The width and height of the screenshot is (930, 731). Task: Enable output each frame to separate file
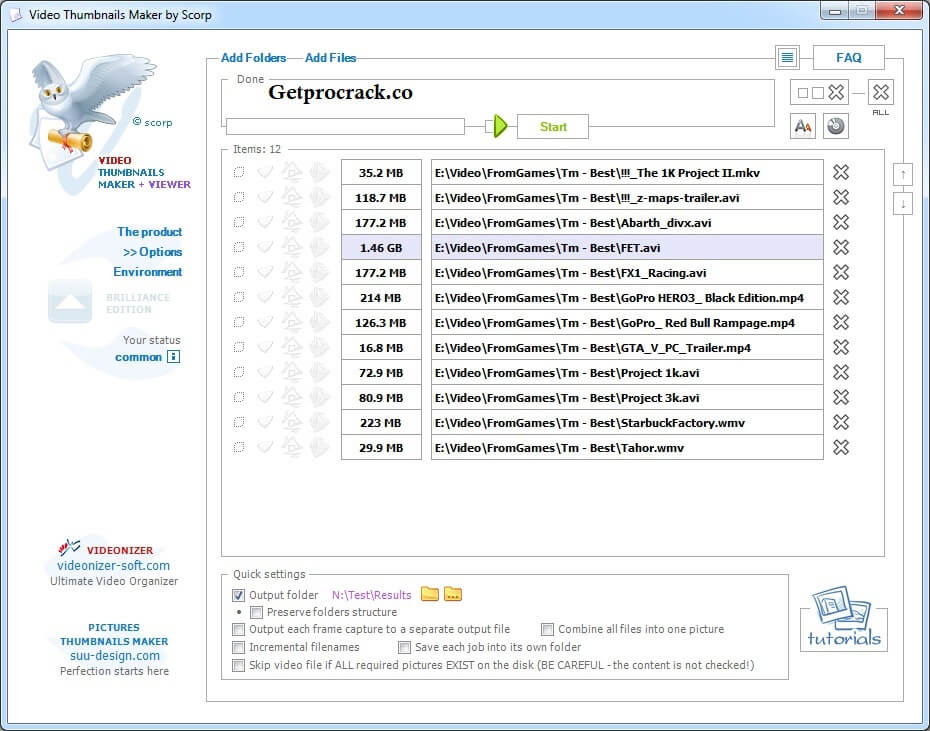238,629
